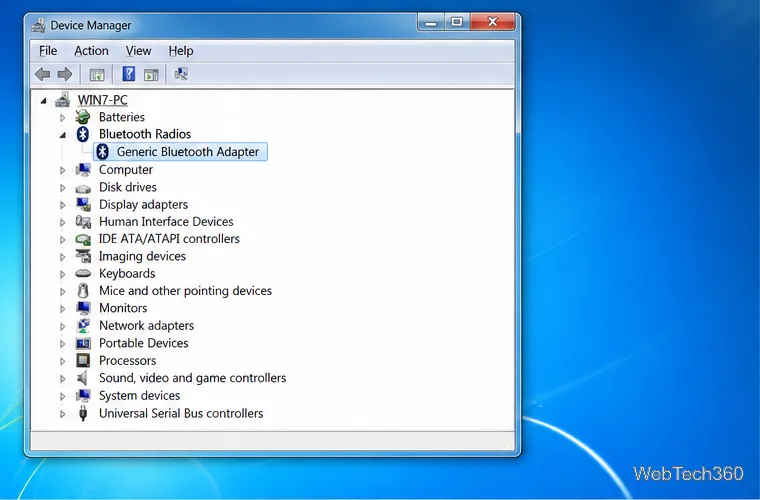The height and width of the screenshot is (500, 760).
Task: Open the Help menu
Action: tap(181, 51)
